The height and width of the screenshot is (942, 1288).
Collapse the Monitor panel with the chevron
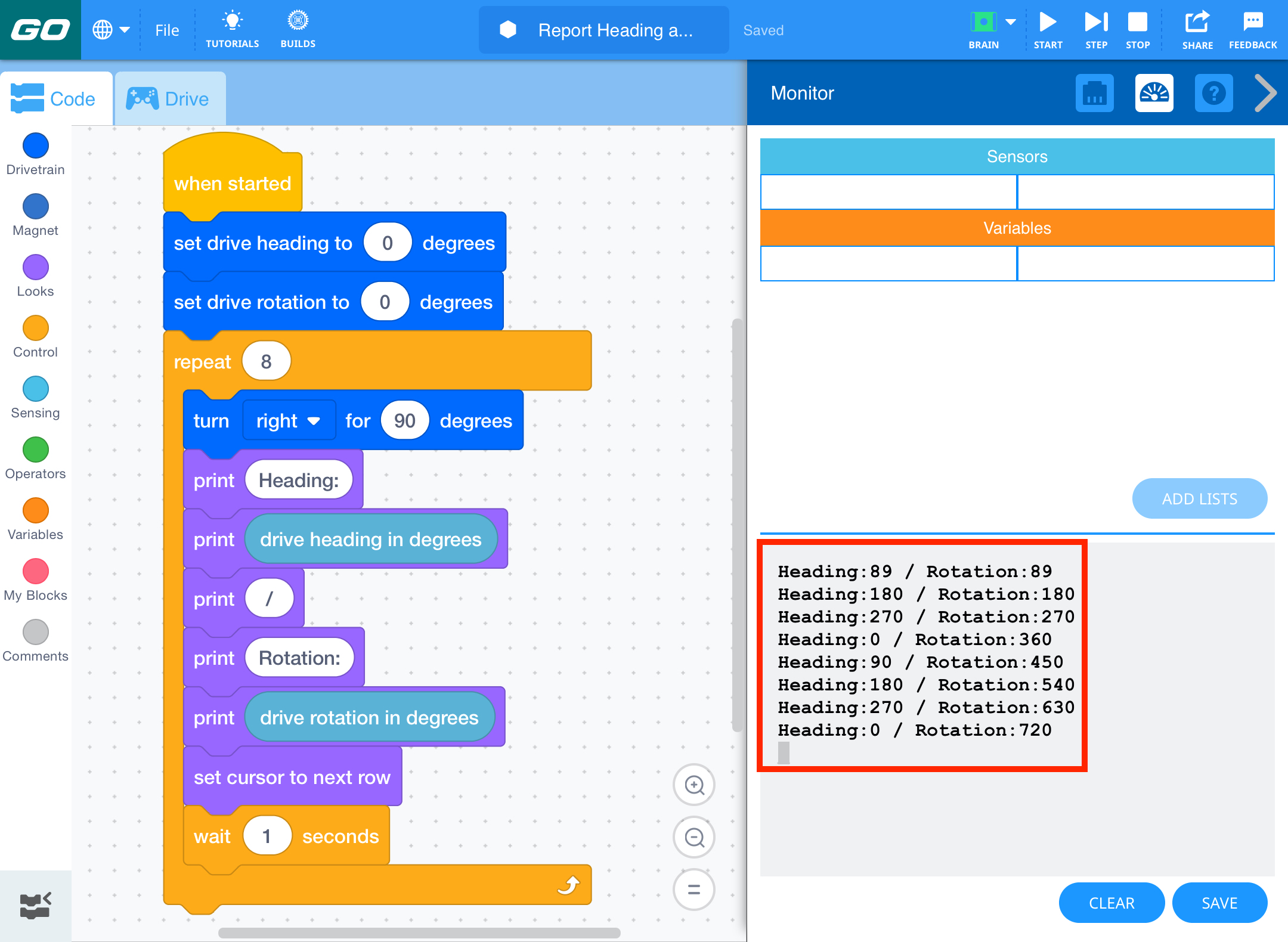[1265, 93]
